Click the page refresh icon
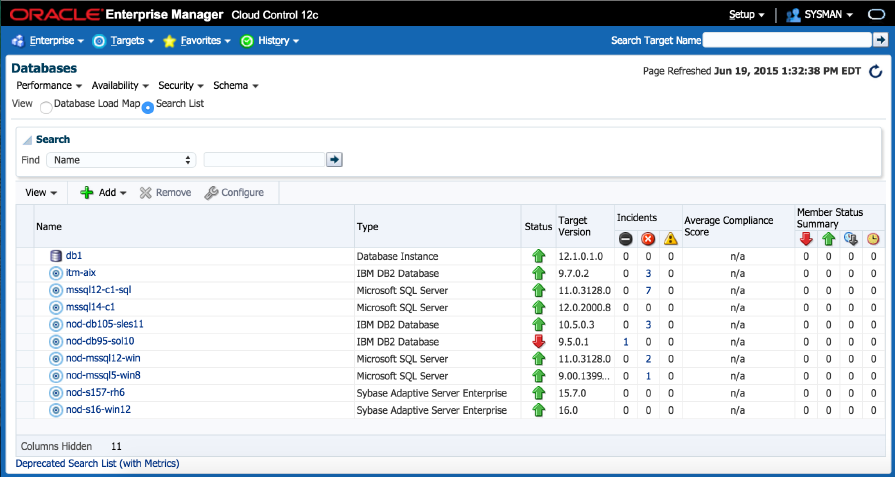Viewport: 895px width, 477px height. tap(876, 71)
